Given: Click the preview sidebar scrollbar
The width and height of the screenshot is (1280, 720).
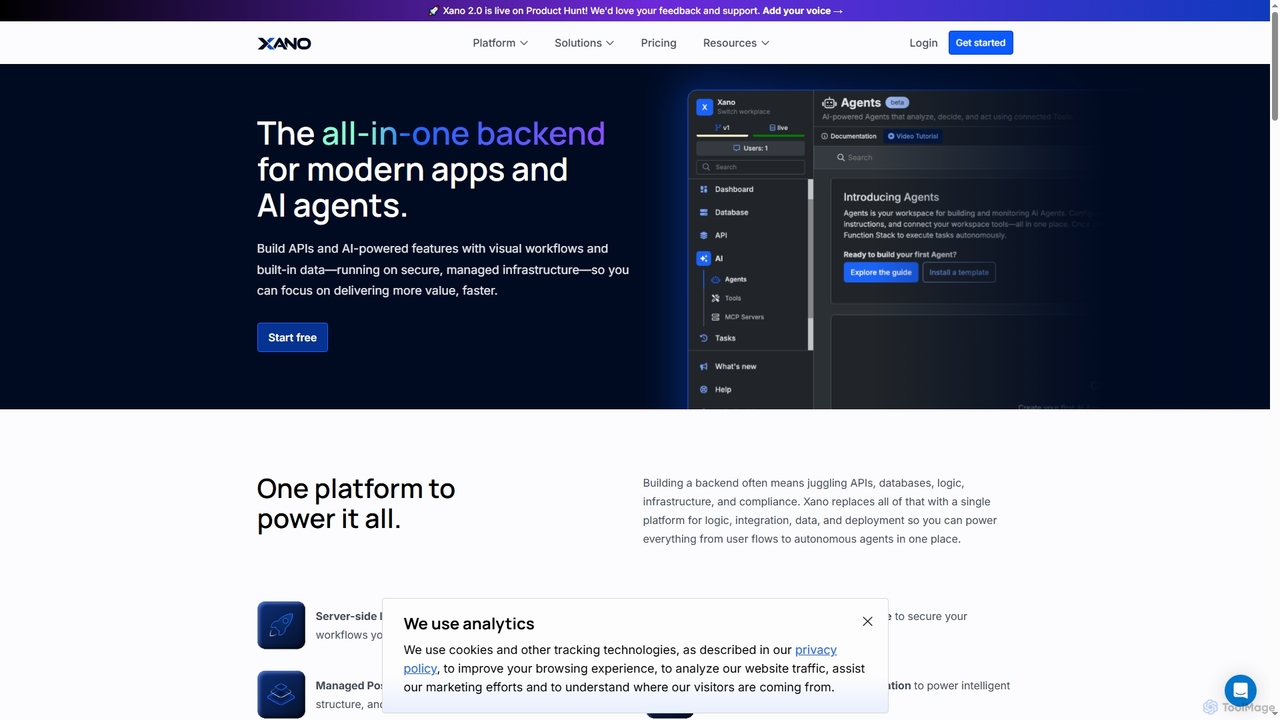Looking at the screenshot, I should point(810,265).
